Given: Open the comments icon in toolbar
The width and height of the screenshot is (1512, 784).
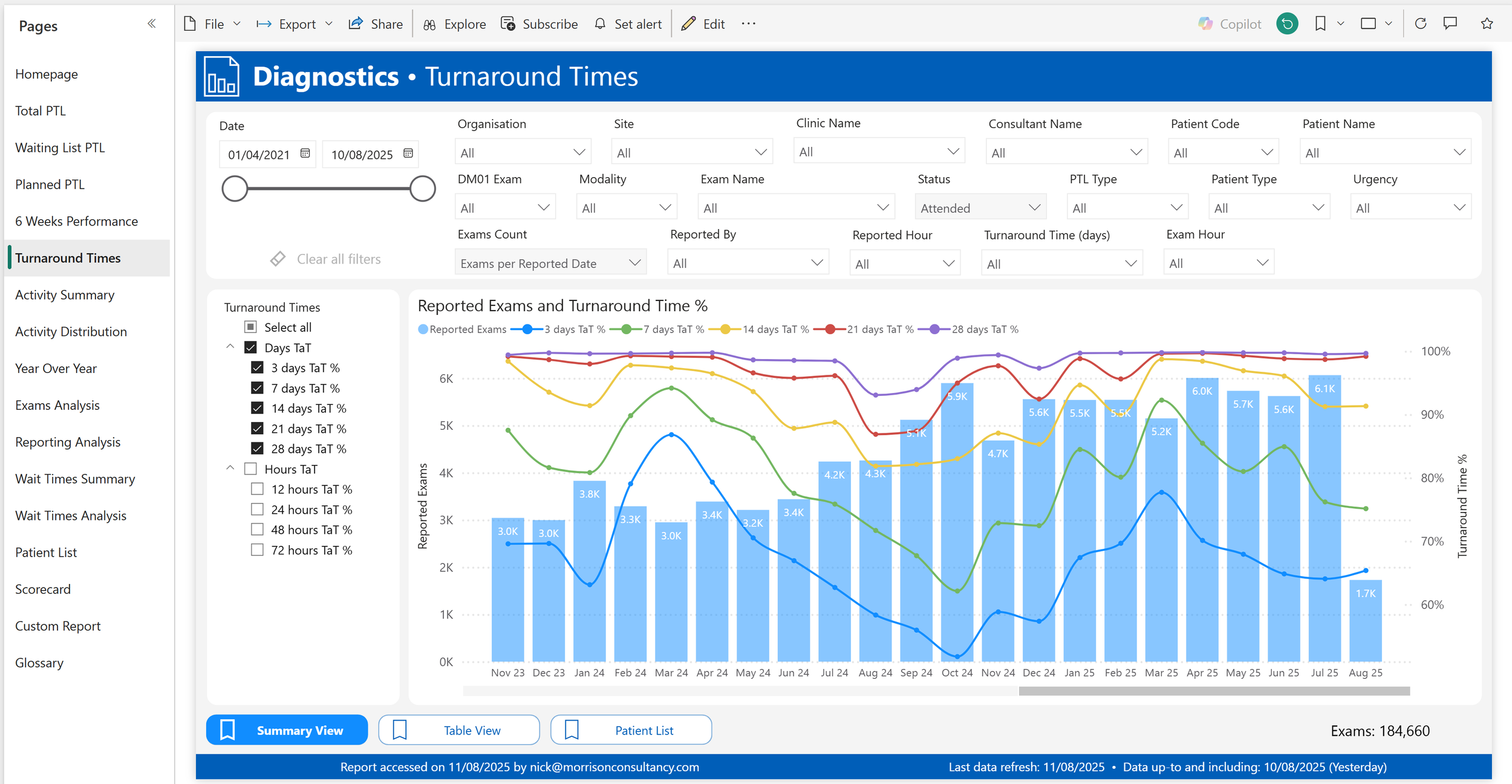Looking at the screenshot, I should tap(1450, 24).
